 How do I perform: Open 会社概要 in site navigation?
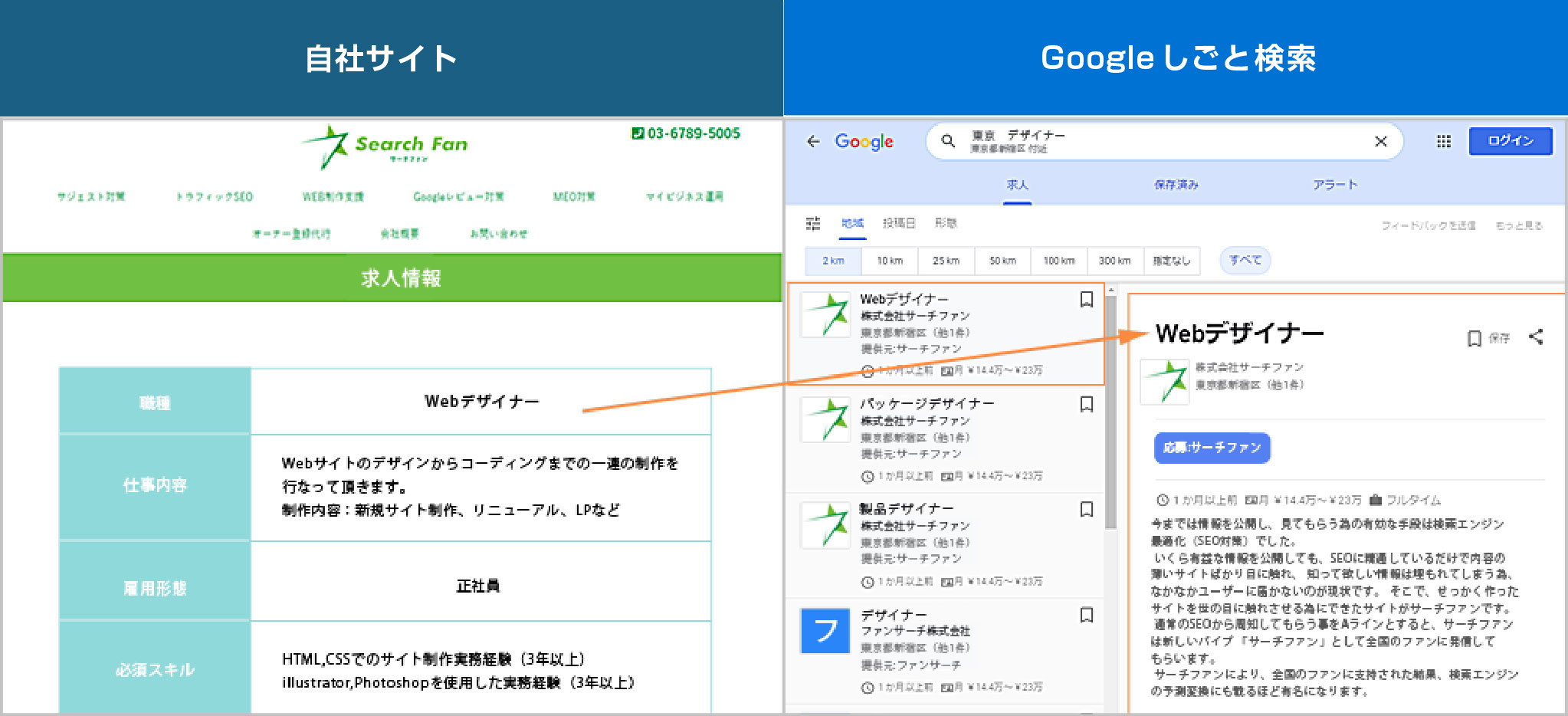pyautogui.click(x=399, y=234)
